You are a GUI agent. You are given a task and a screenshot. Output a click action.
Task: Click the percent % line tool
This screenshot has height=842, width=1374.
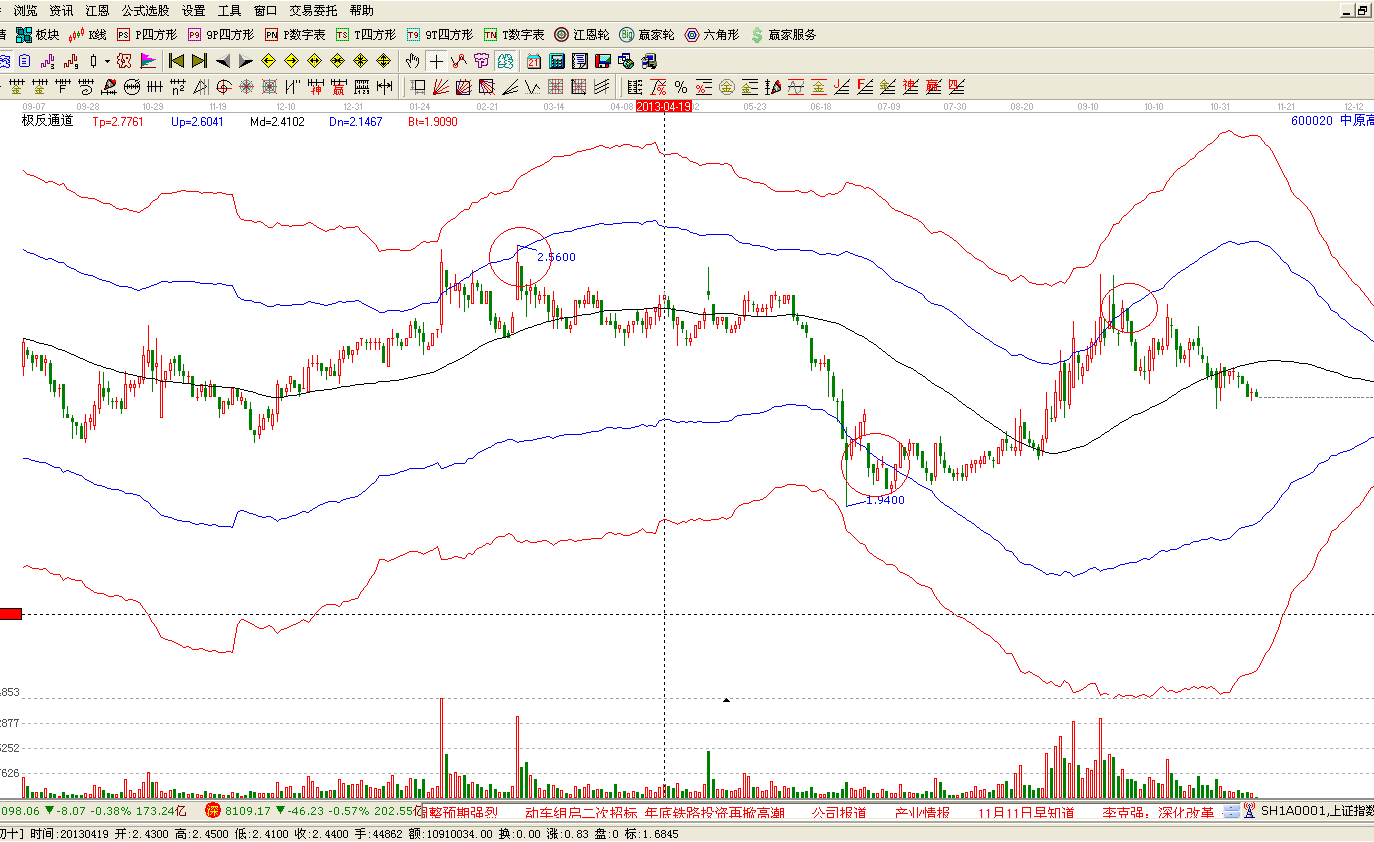tap(680, 86)
